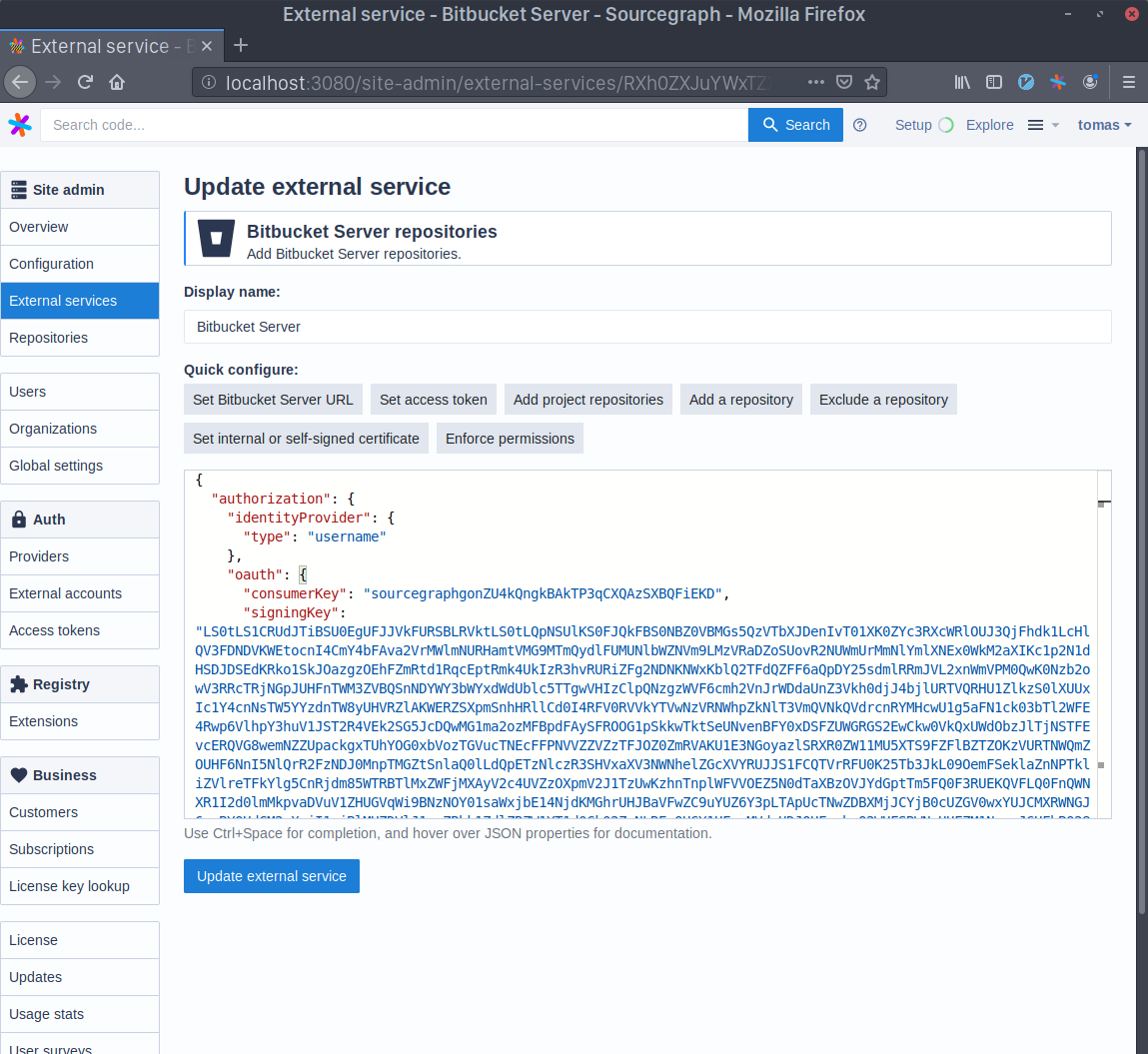Image resolution: width=1148 pixels, height=1054 pixels.
Task: Open a new browser tab with plus
Action: tap(240, 45)
